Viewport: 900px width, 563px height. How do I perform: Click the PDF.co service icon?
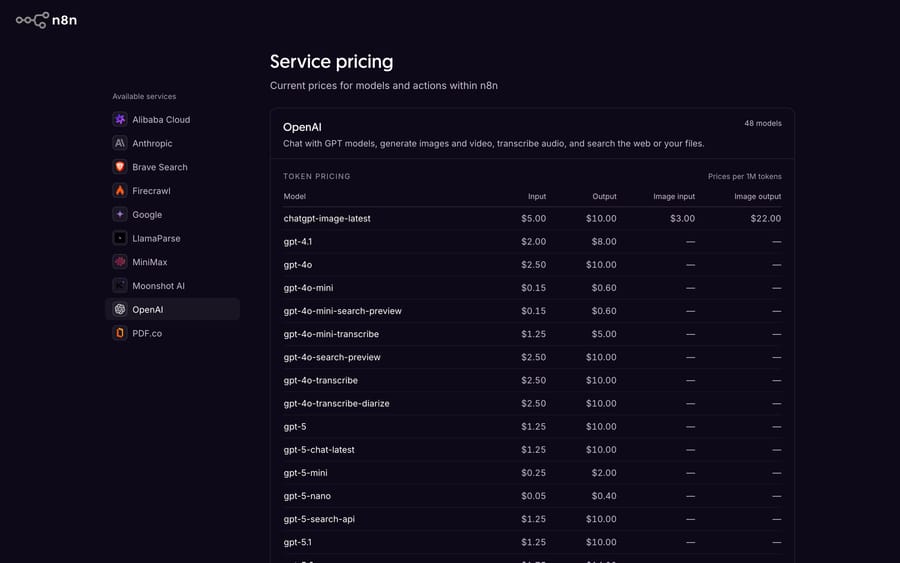119,333
